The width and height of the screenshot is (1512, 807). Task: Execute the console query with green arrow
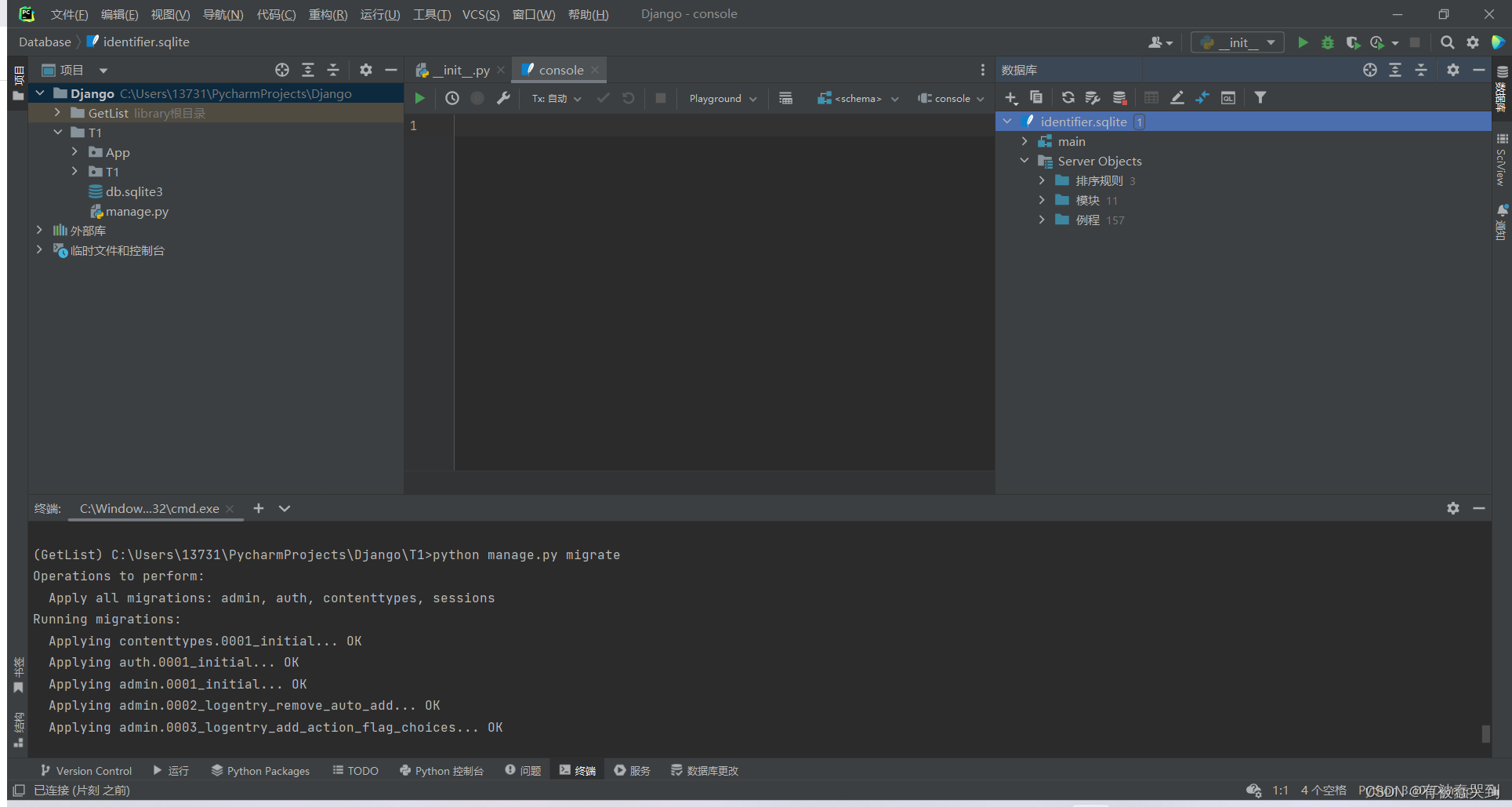pyautogui.click(x=419, y=98)
